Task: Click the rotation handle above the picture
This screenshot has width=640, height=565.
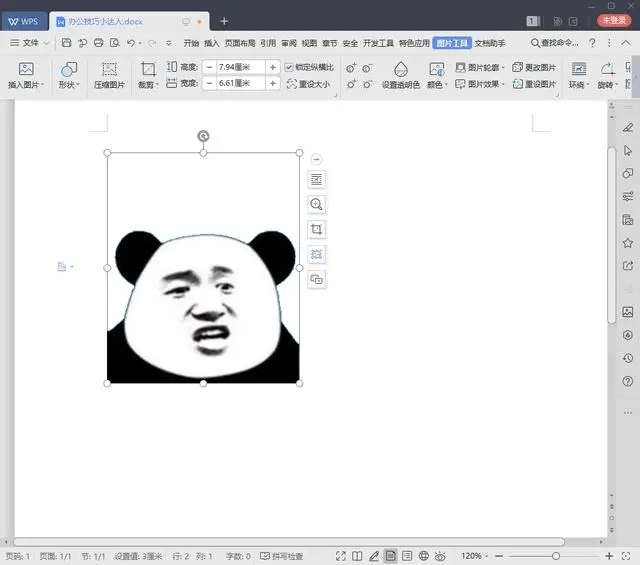Action: click(203, 136)
